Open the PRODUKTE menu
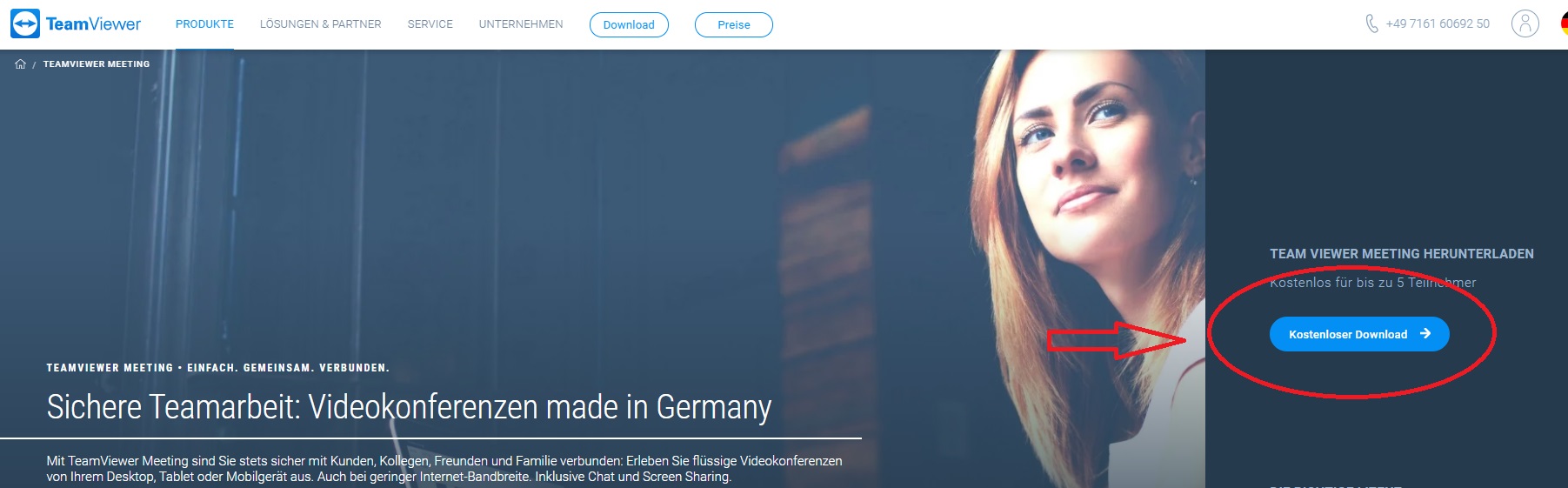This screenshot has height=488, width=1568. (x=204, y=24)
